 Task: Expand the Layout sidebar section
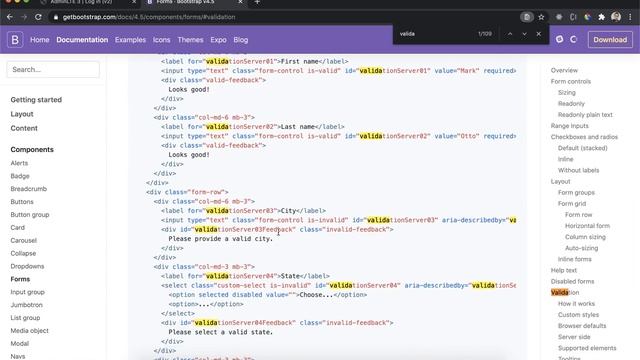22,114
